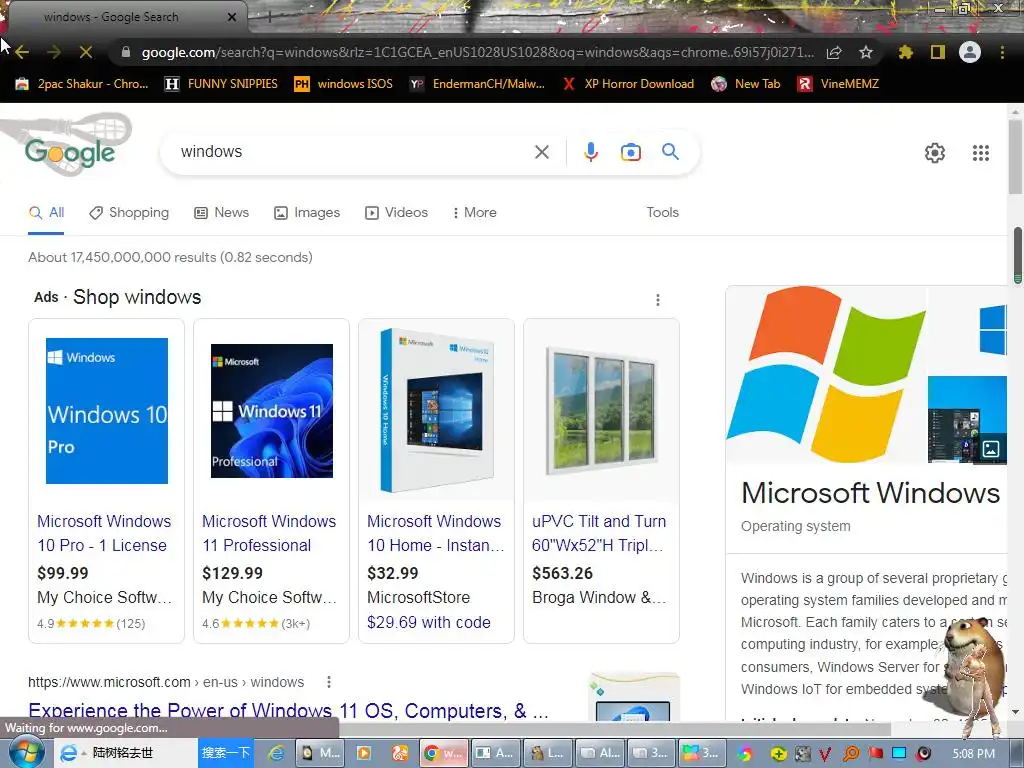Open the Windows 11 Professional product image
This screenshot has width=1024, height=768.
272,411
